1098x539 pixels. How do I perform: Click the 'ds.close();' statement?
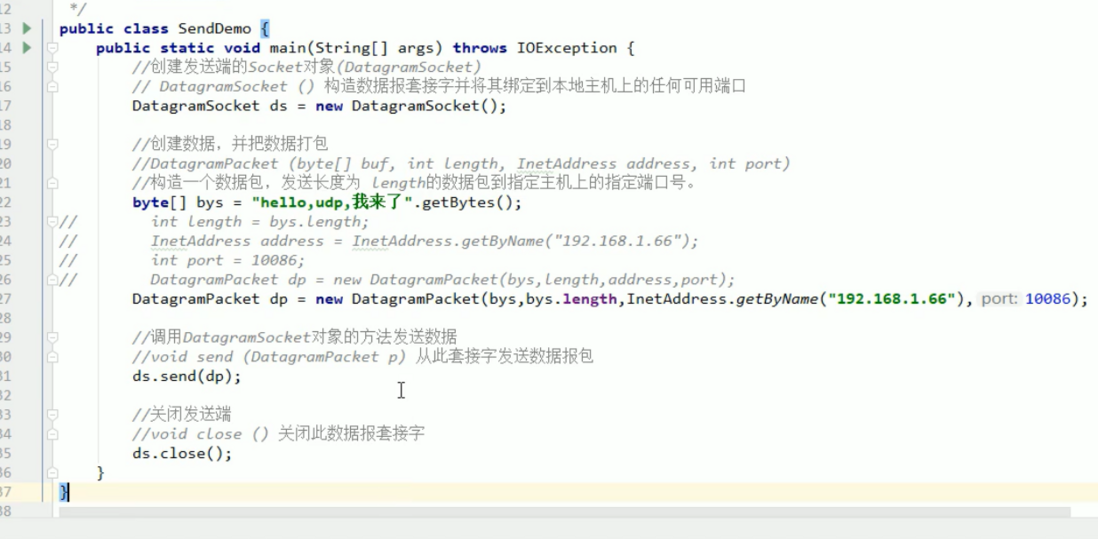(x=182, y=454)
